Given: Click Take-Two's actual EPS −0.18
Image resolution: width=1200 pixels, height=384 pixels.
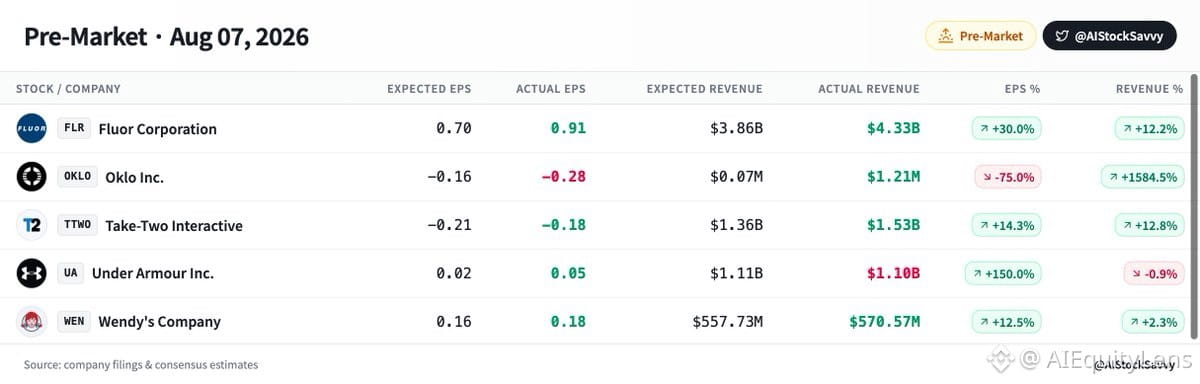Looking at the screenshot, I should (564, 225).
